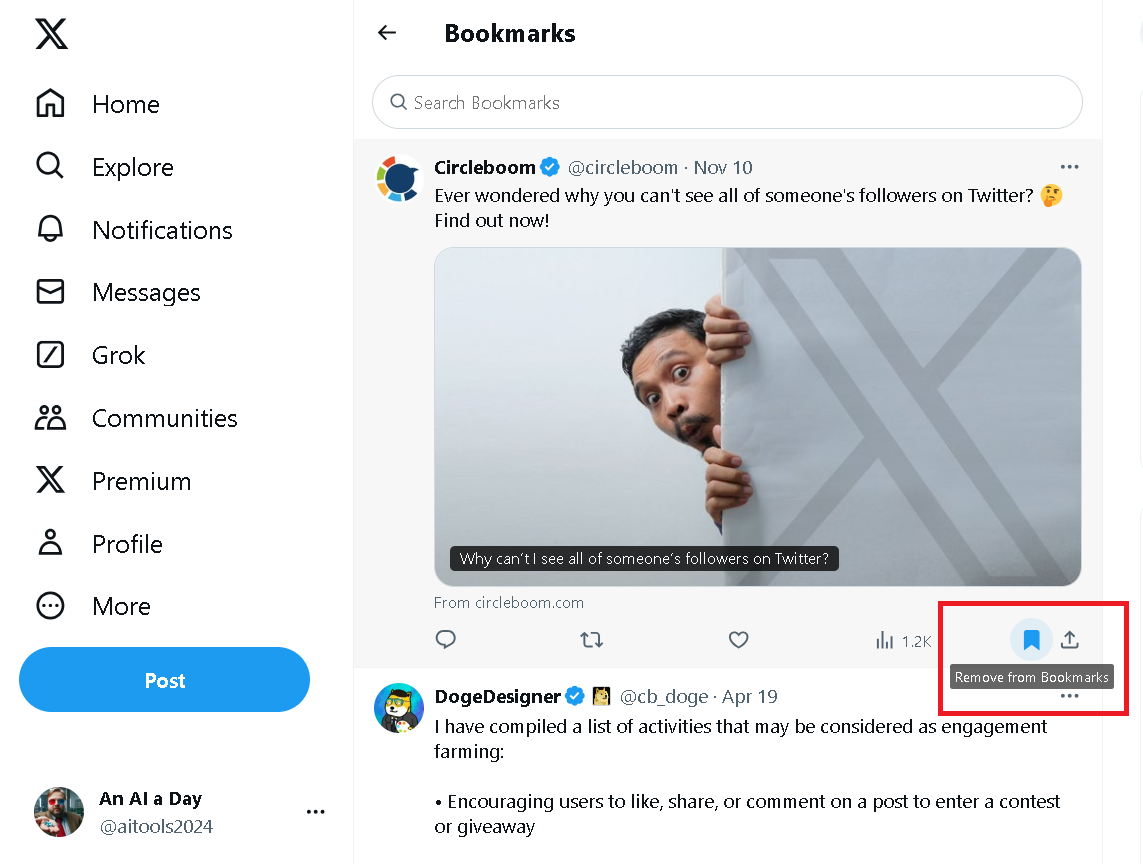Image resolution: width=1143 pixels, height=864 pixels.
Task: Repost Circleboom's tweet
Action: (x=592, y=639)
